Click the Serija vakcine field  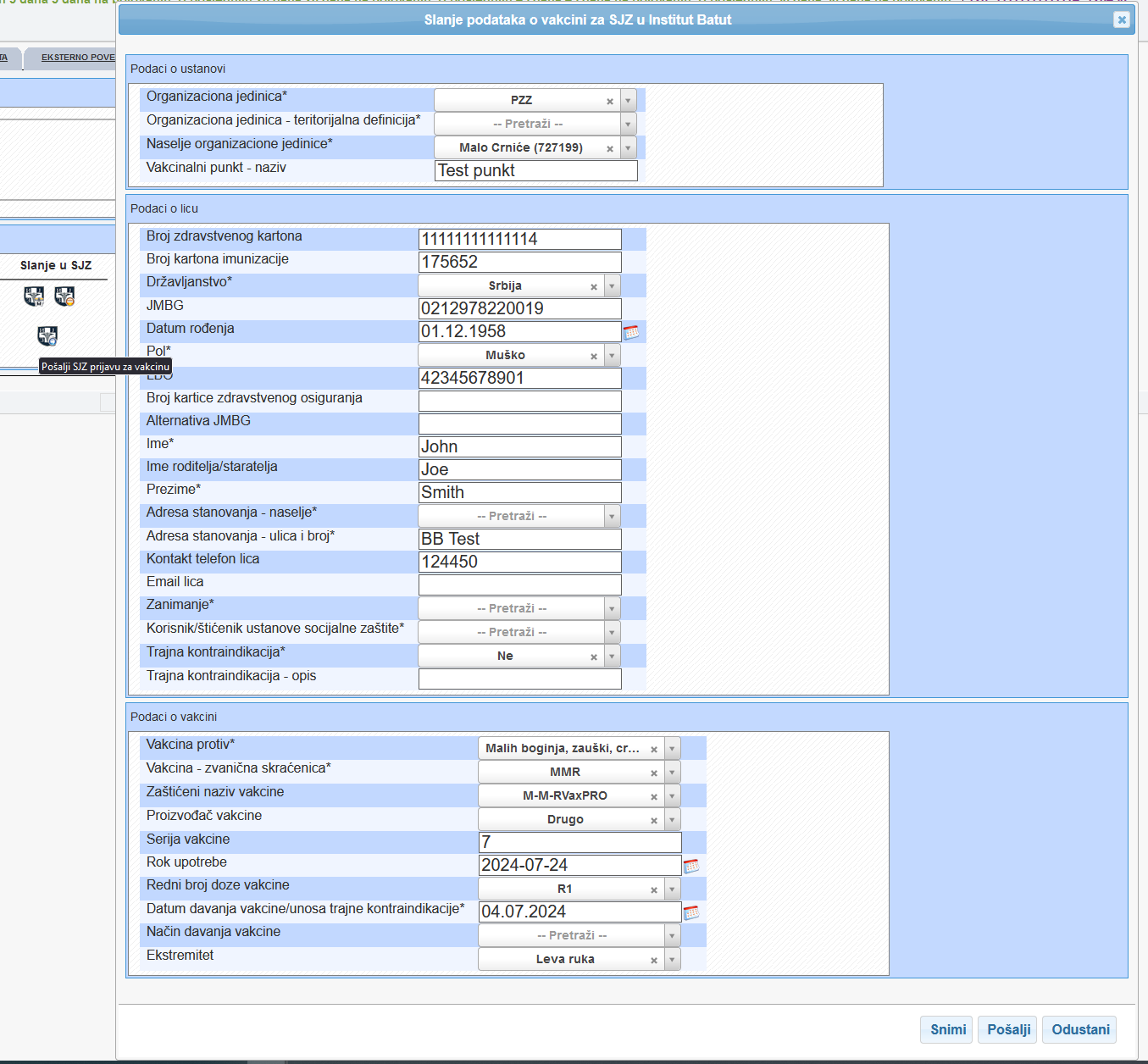point(580,842)
